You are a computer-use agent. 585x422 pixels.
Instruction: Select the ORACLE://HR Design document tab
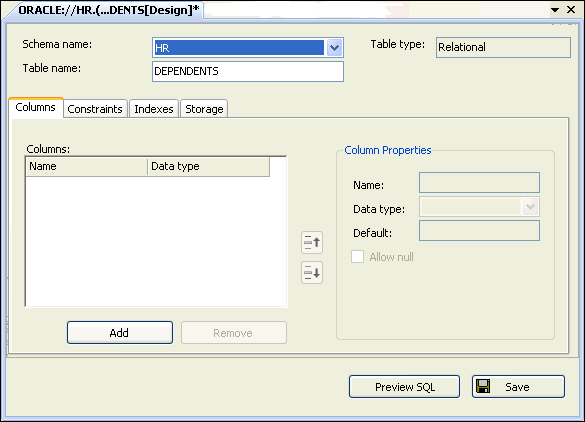pyautogui.click(x=109, y=10)
